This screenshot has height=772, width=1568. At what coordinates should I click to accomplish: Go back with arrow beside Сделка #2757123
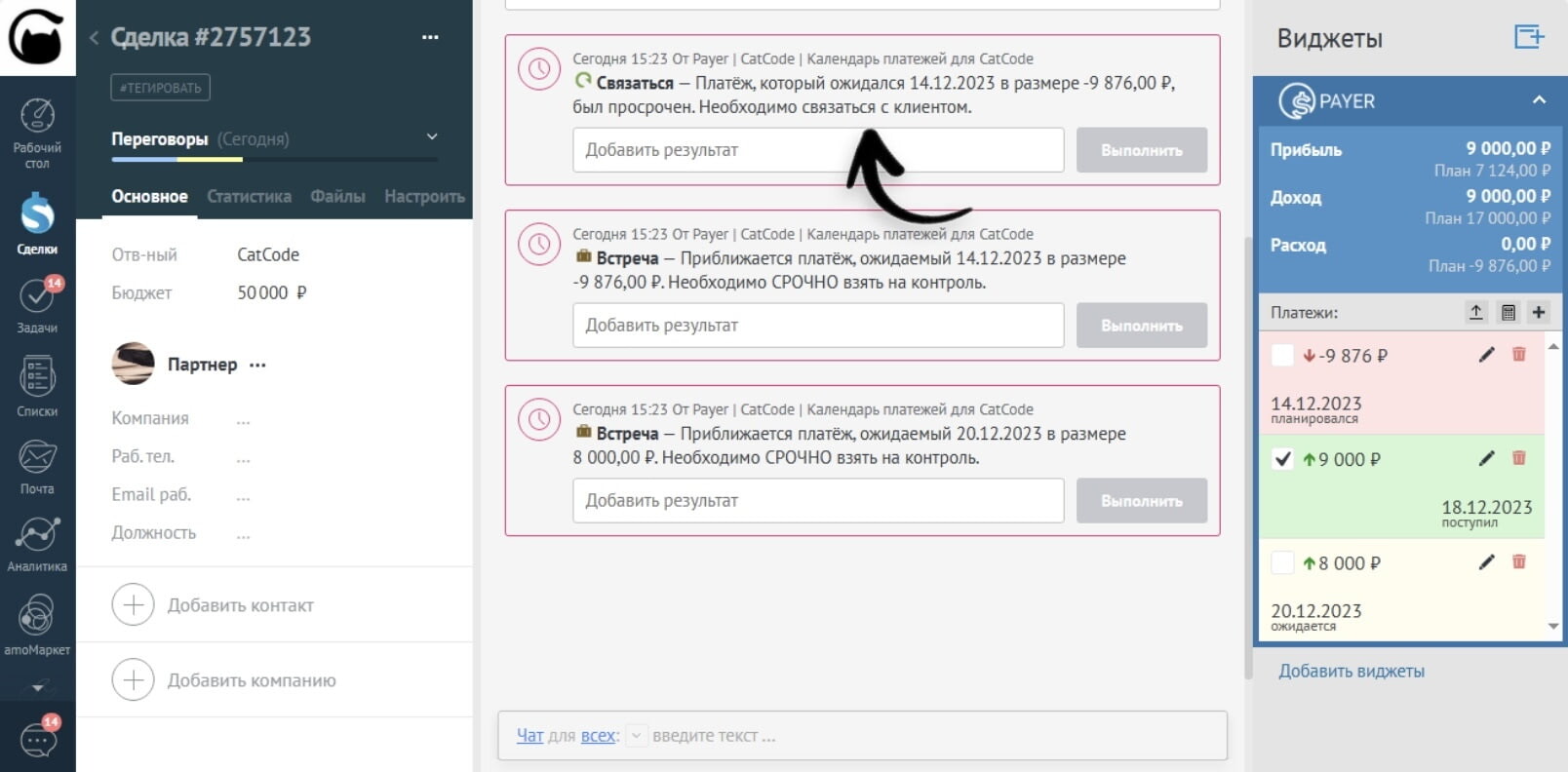click(94, 38)
